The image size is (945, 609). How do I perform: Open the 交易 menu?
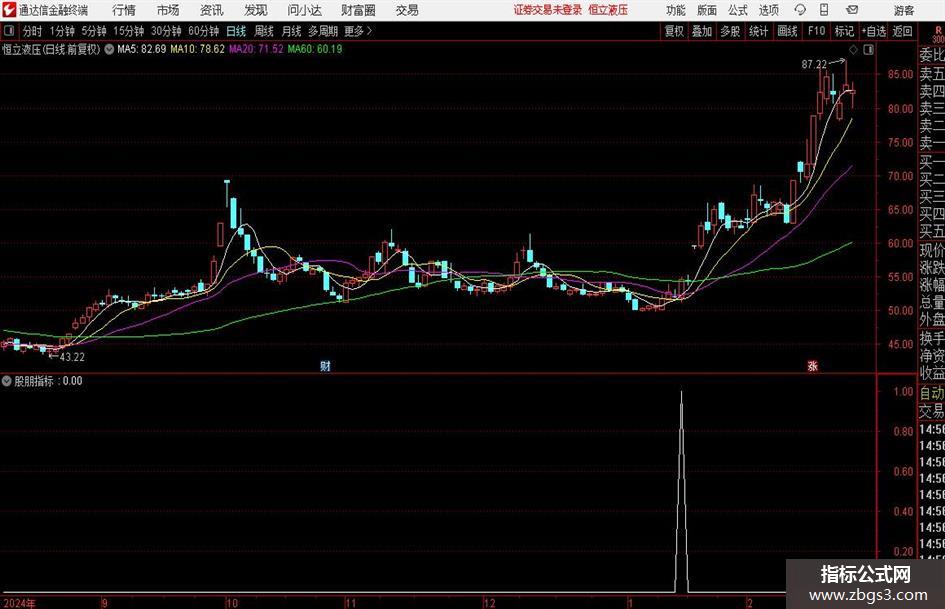point(407,10)
